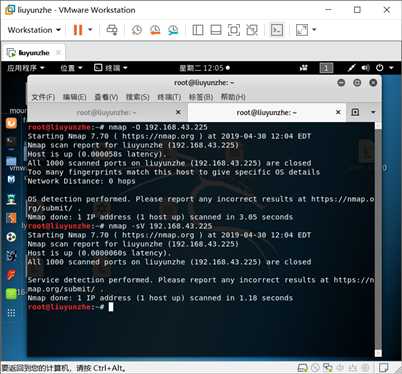Open the console view button

click(277, 30)
